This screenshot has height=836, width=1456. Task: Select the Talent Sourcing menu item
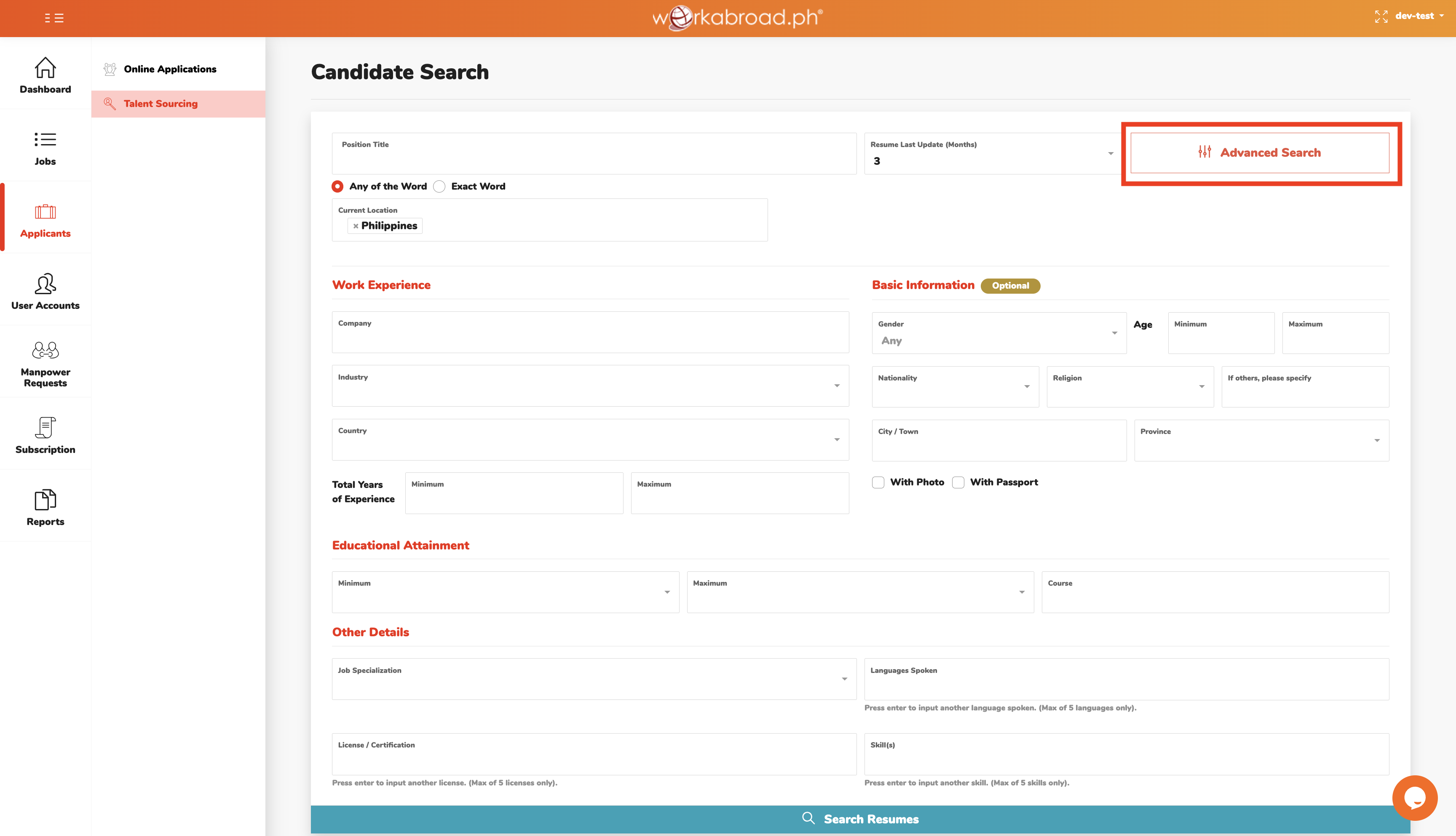(x=161, y=104)
